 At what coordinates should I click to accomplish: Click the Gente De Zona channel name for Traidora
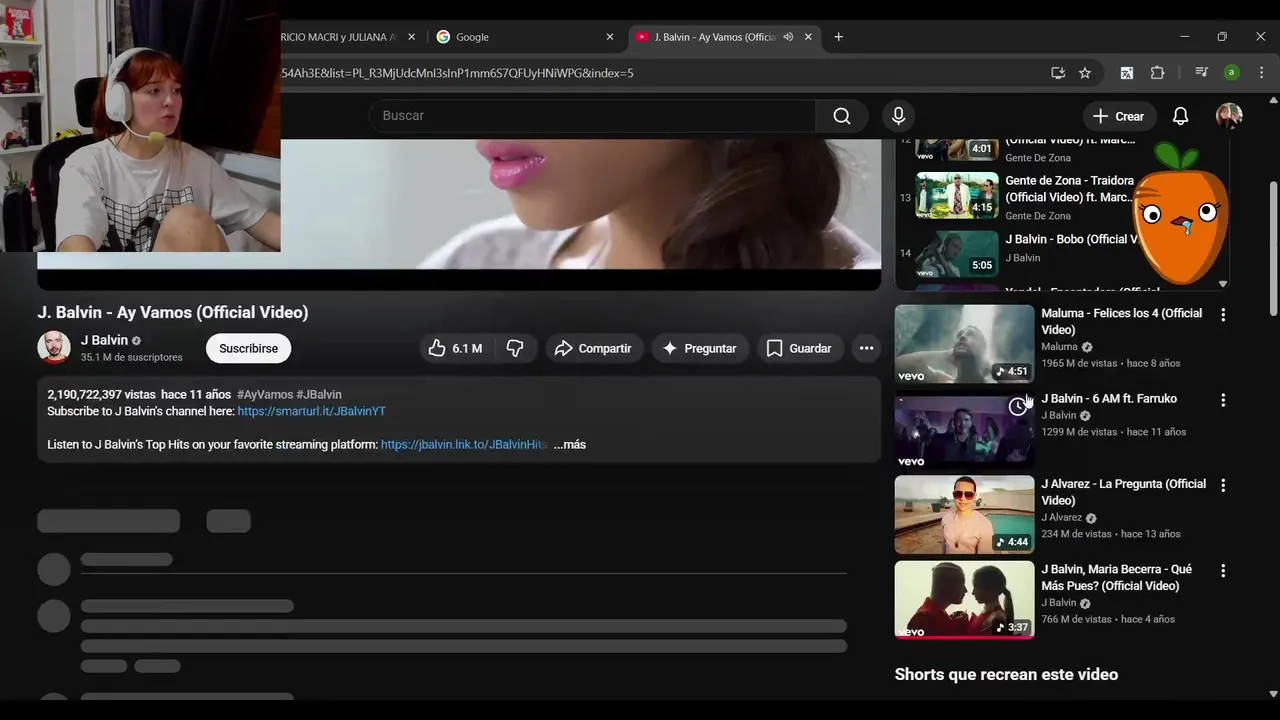[1038, 216]
